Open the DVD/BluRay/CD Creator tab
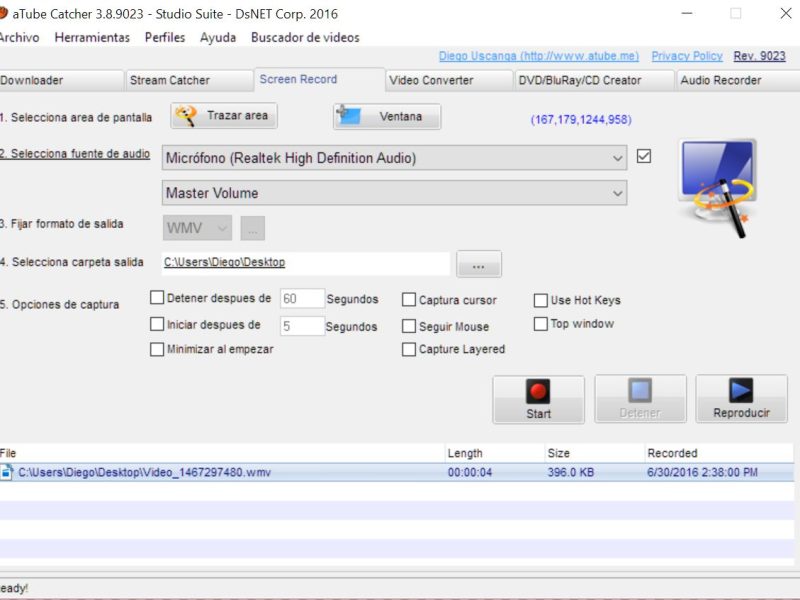 click(594, 81)
